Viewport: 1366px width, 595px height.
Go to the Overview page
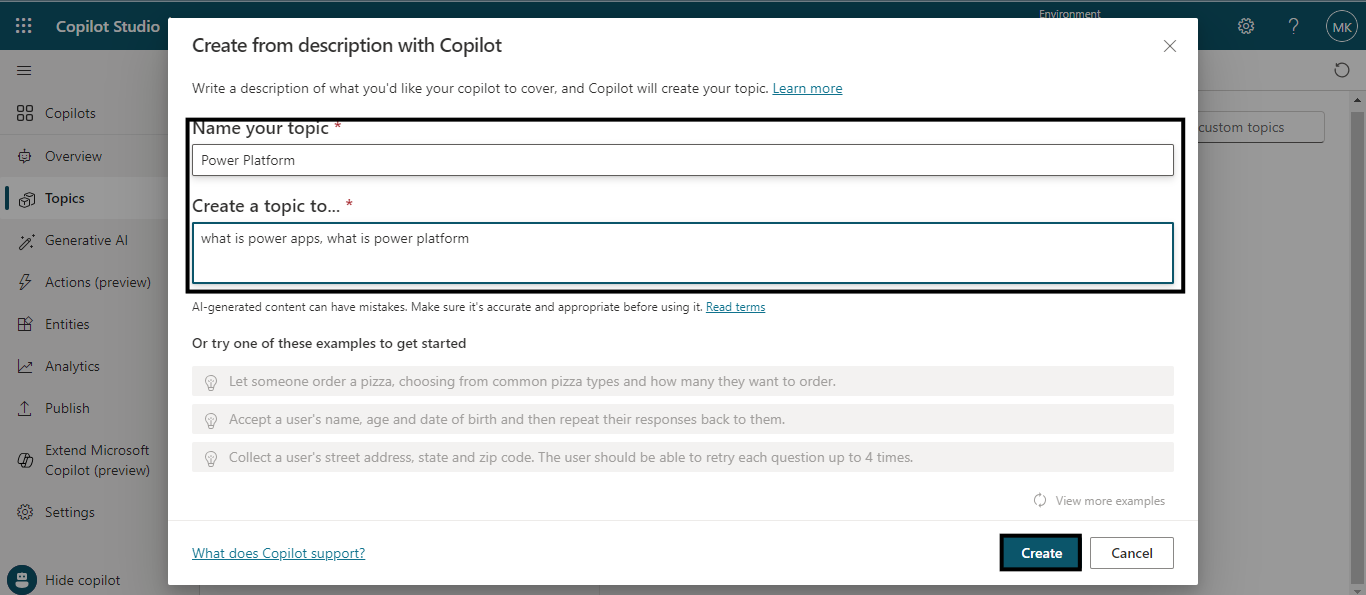(x=73, y=156)
